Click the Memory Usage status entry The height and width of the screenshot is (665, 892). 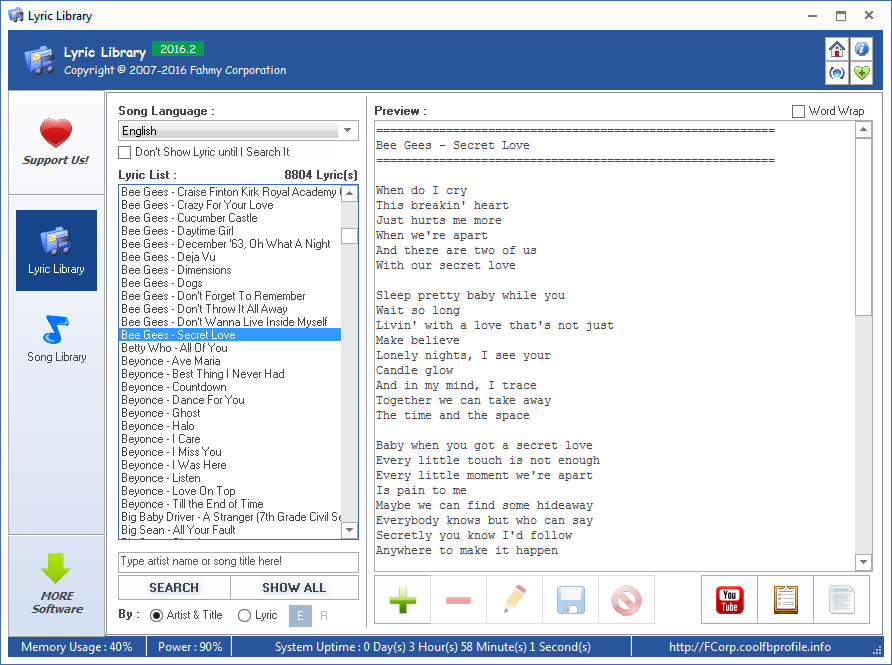tap(77, 647)
